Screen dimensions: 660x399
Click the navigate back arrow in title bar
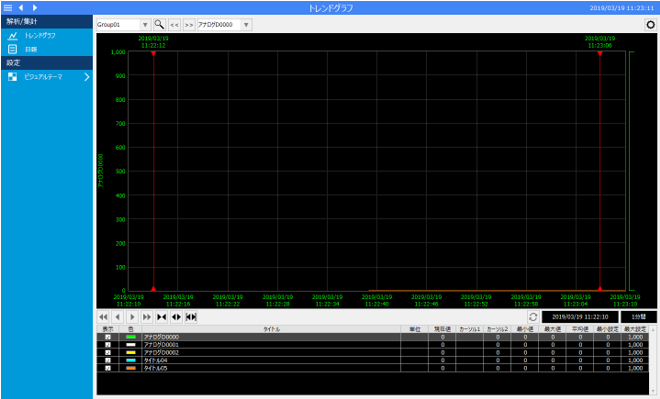pyautogui.click(x=21, y=8)
